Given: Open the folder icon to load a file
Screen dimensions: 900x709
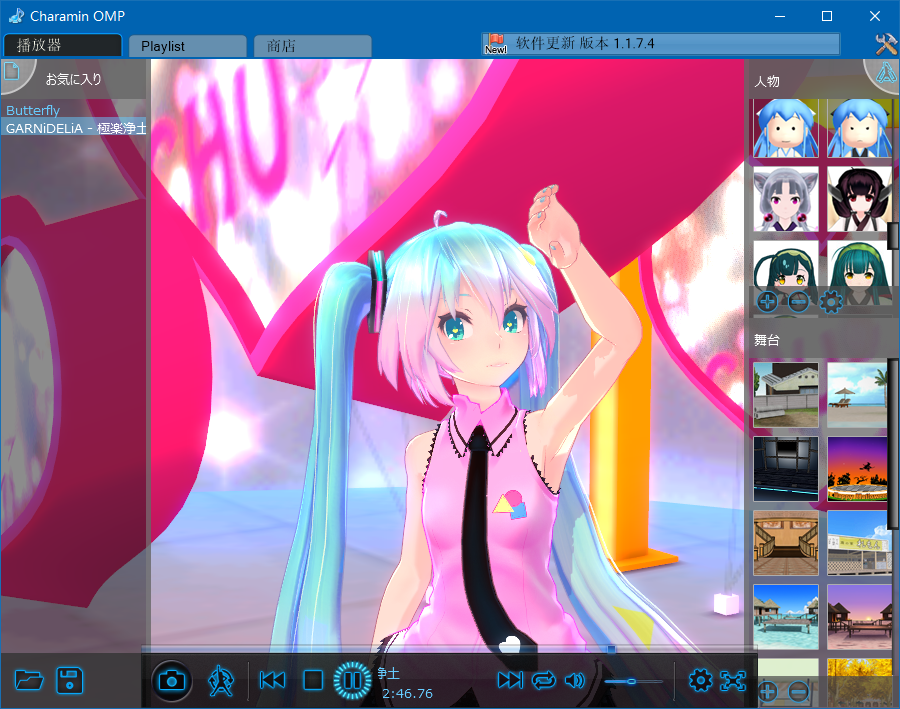Looking at the screenshot, I should click(30, 681).
